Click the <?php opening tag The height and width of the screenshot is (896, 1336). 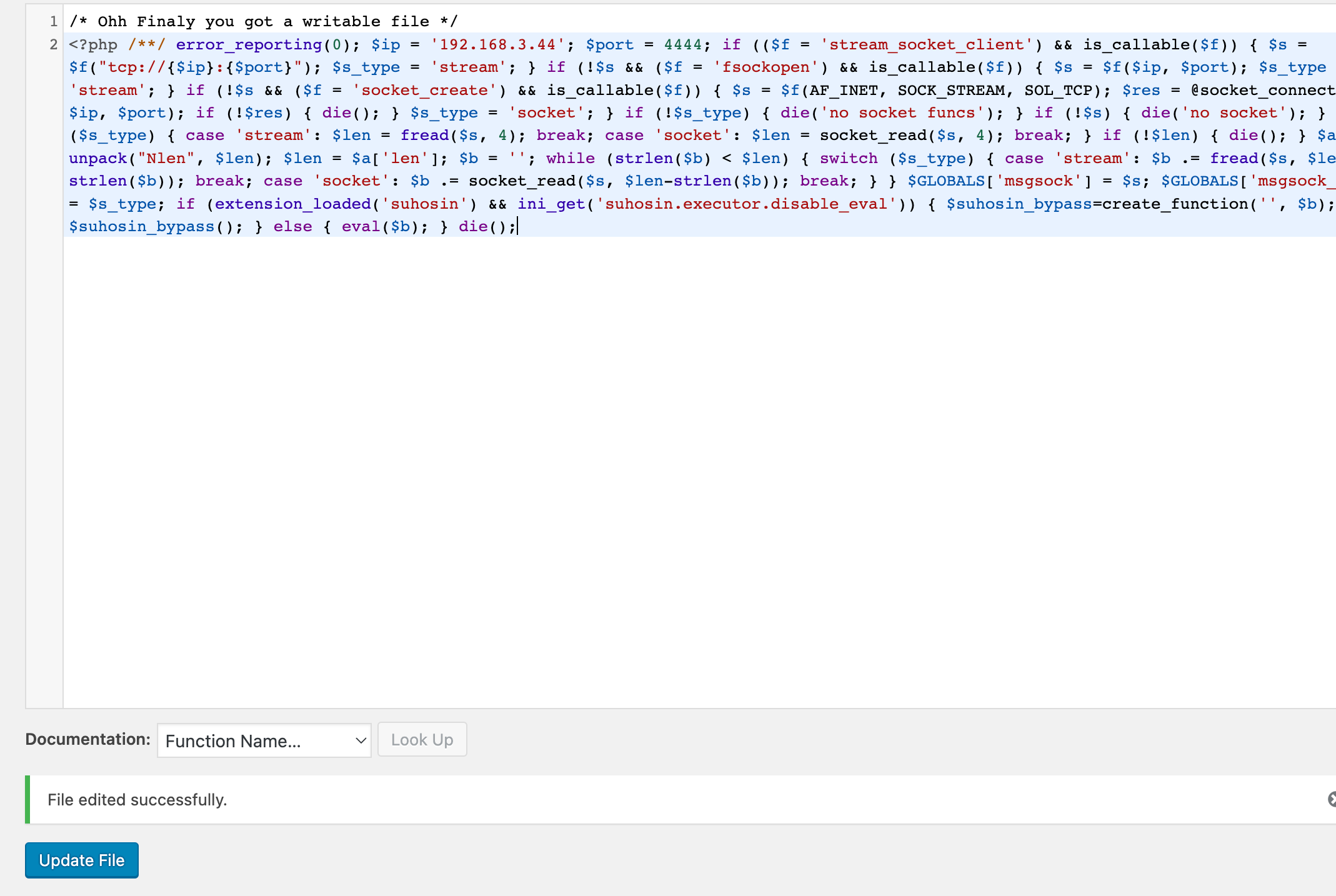[x=93, y=44]
